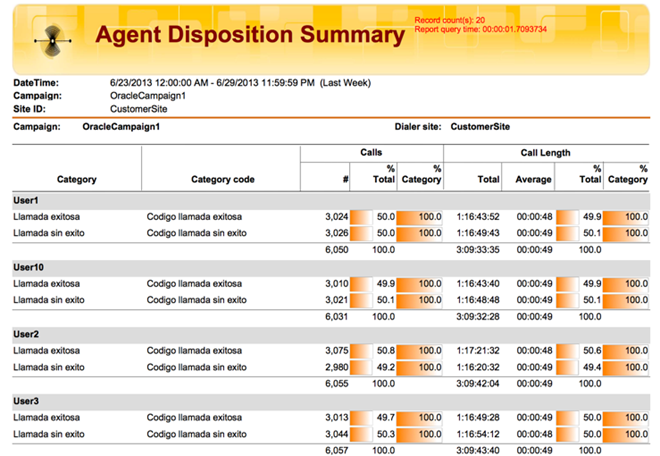Collapse the User10 group row
Screen dimensions: 660x456
coord(29,268)
